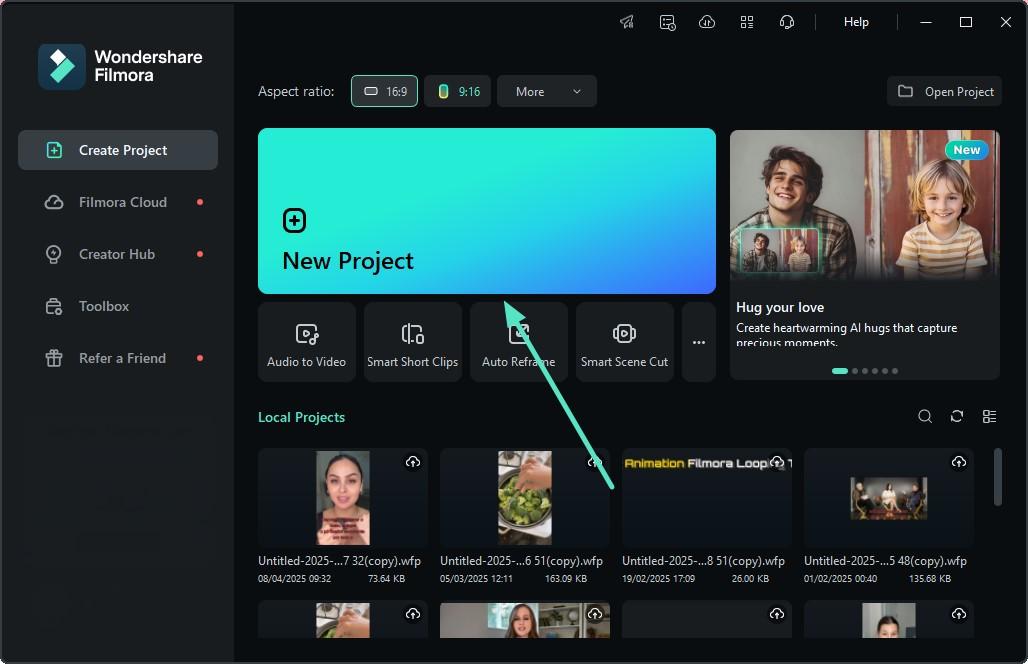
Task: Click the paper plane icon in the title bar
Action: coord(627,22)
